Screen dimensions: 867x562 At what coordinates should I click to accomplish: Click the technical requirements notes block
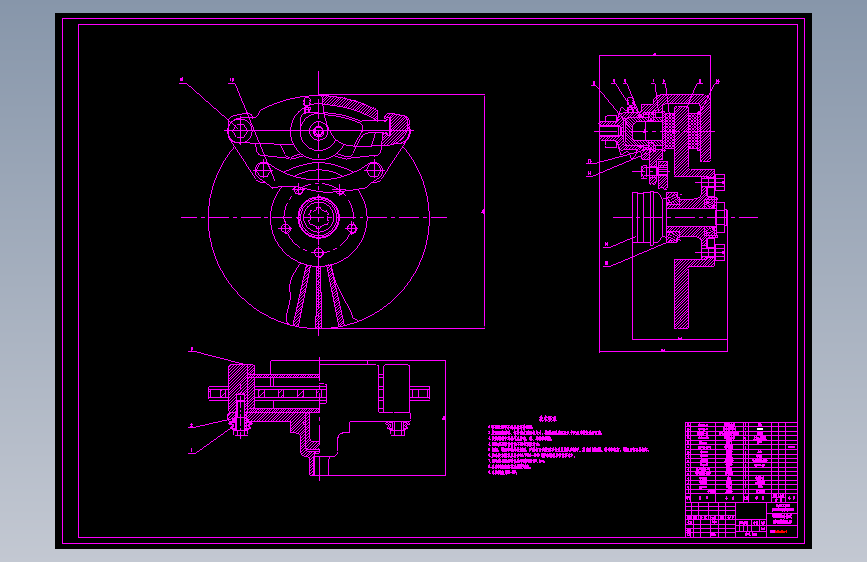[568, 446]
